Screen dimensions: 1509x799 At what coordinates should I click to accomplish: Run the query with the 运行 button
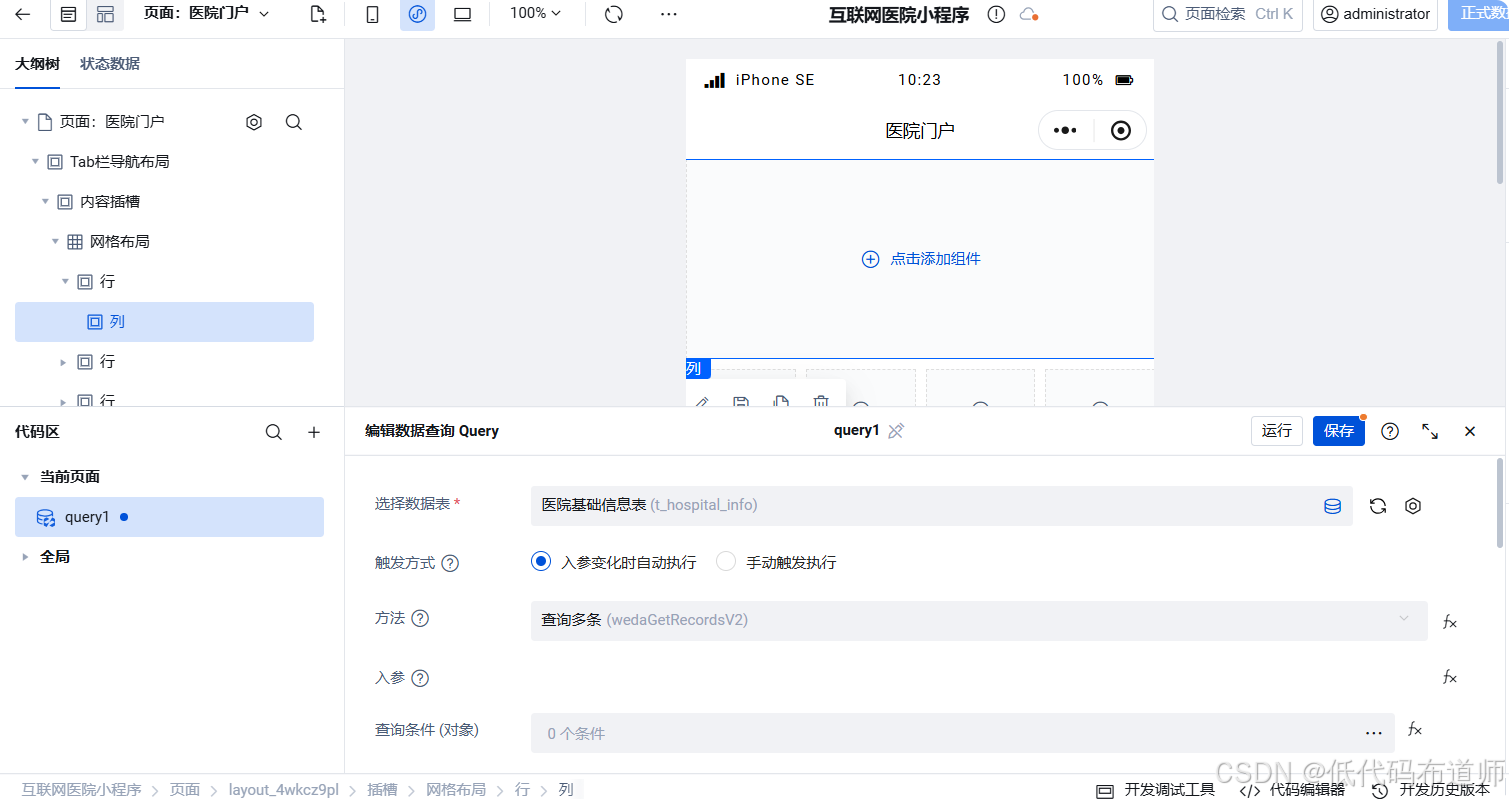[x=1276, y=430]
